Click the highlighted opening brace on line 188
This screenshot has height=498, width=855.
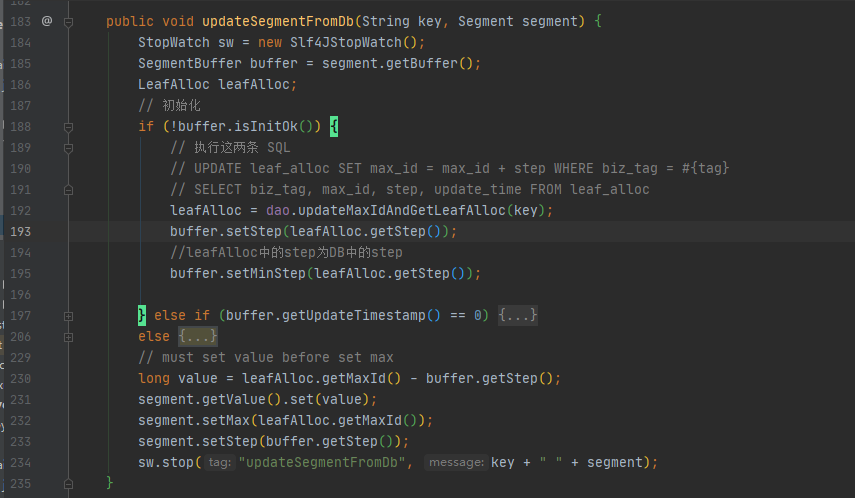pos(334,127)
